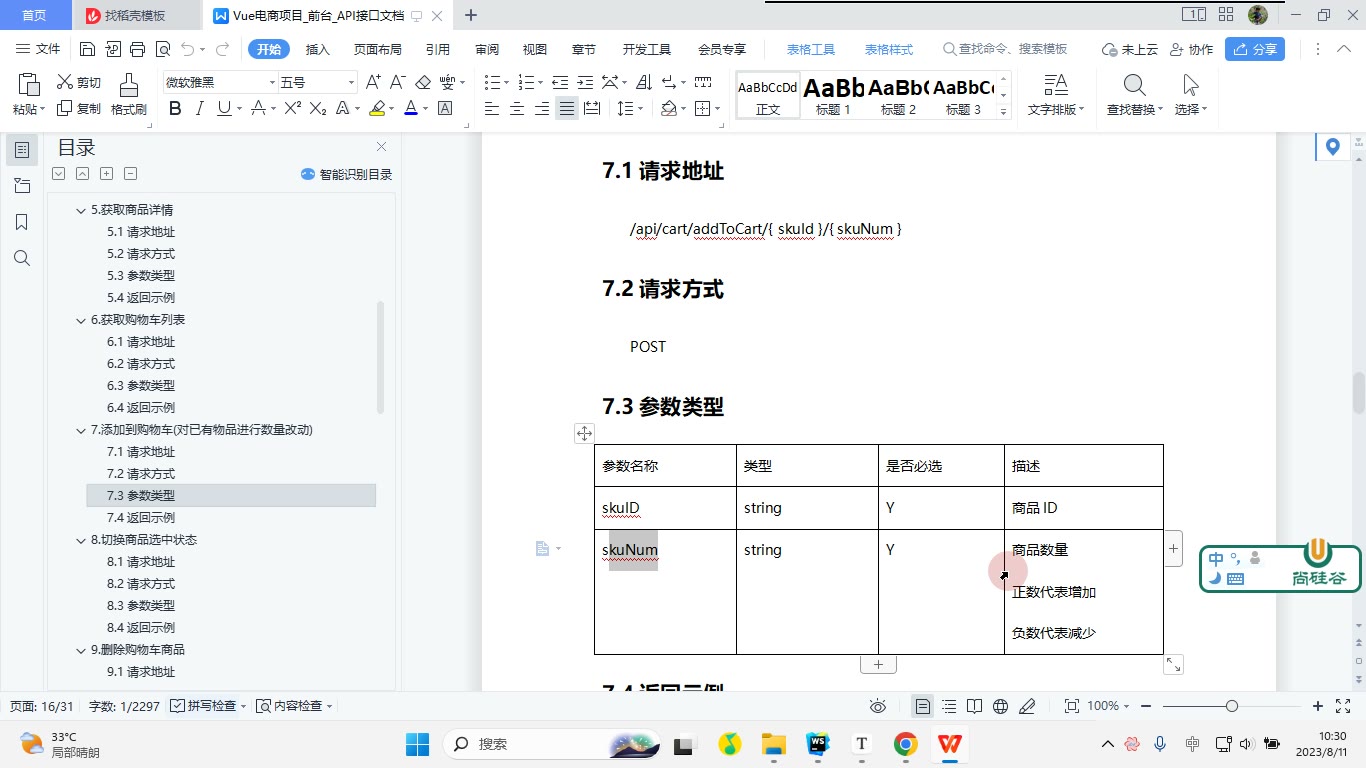Viewport: 1366px width, 768px height.
Task: Collapse '5.获取商品详情' tree node
Action: [82, 210]
